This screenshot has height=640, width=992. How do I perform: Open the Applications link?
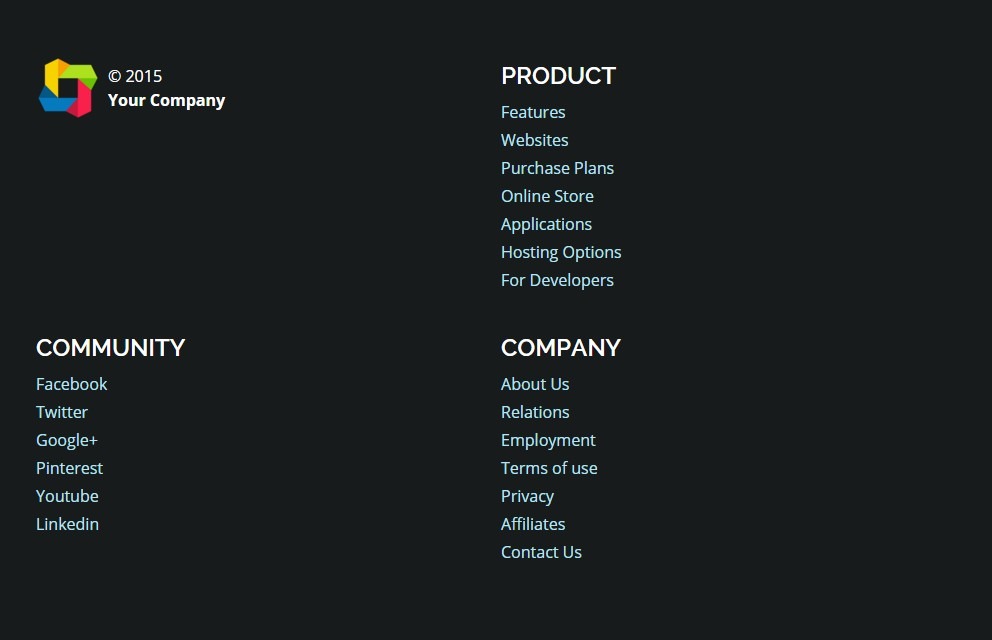[x=546, y=225]
